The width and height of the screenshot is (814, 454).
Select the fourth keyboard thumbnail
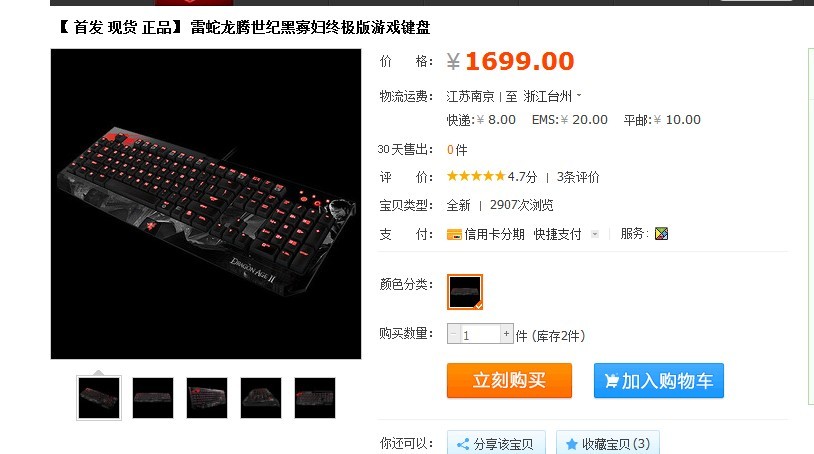[x=261, y=397]
